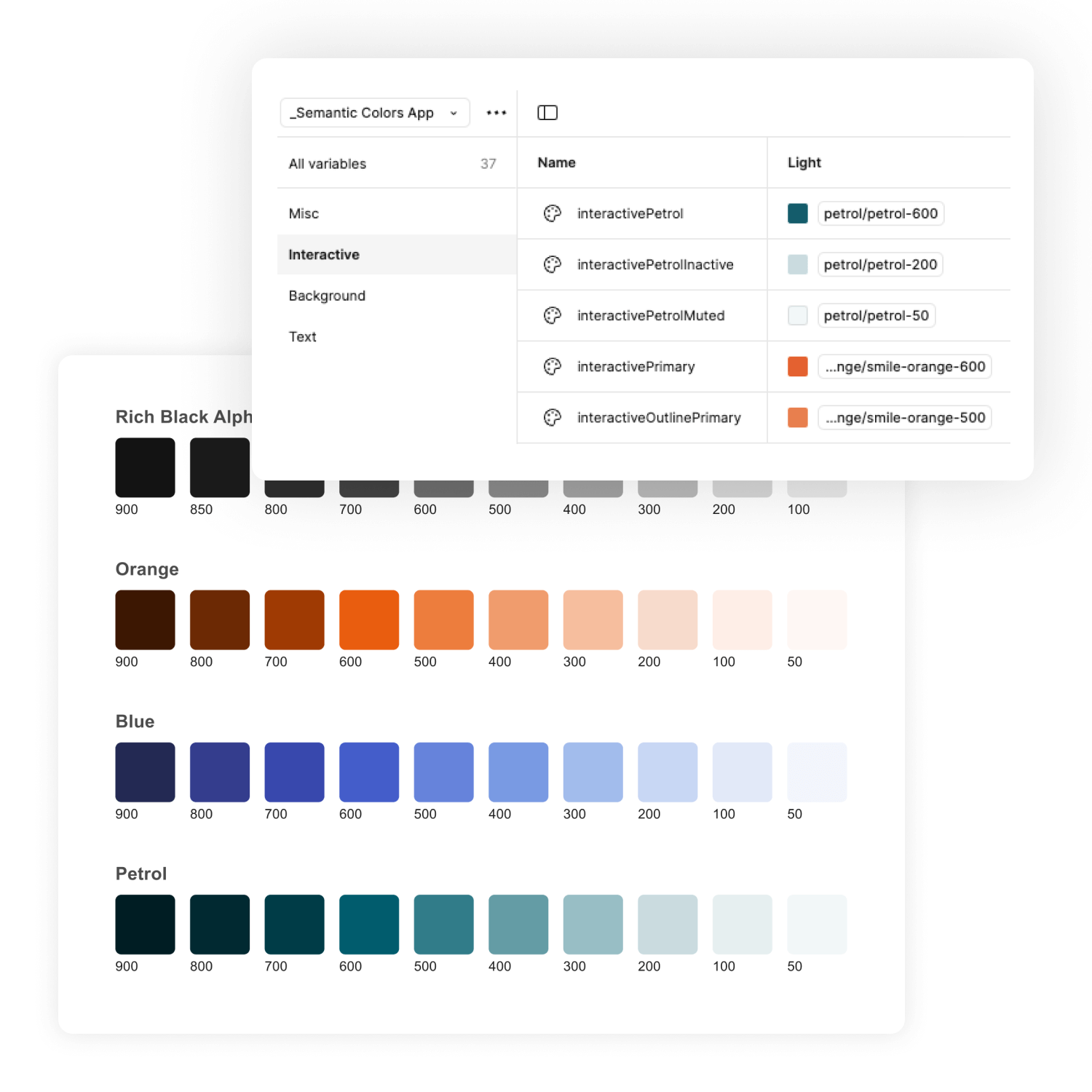The width and height of the screenshot is (1092, 1092).
Task: Select the Orange 400 swatch
Action: coord(518,620)
